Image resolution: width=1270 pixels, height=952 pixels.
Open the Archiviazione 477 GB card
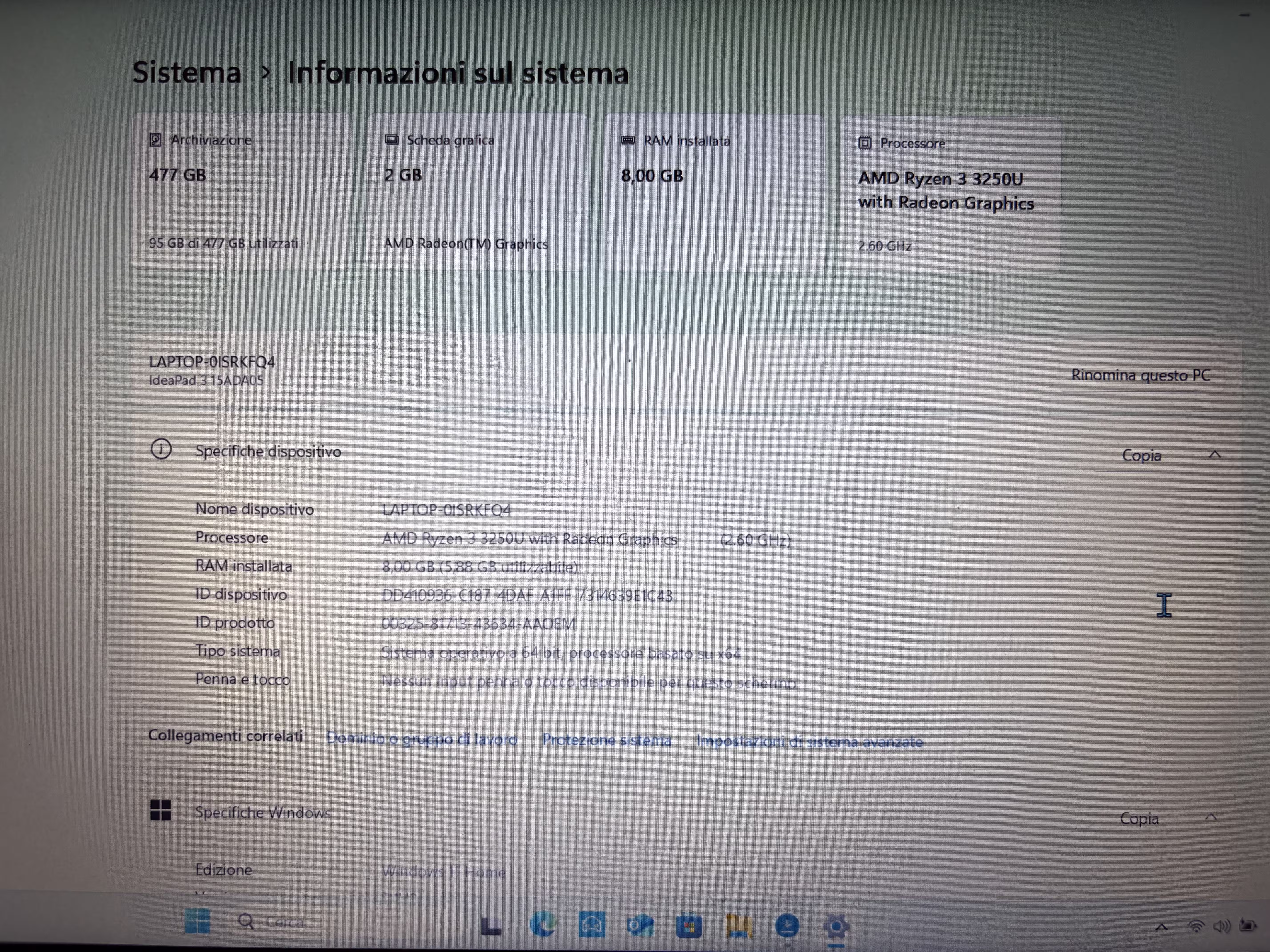click(241, 191)
